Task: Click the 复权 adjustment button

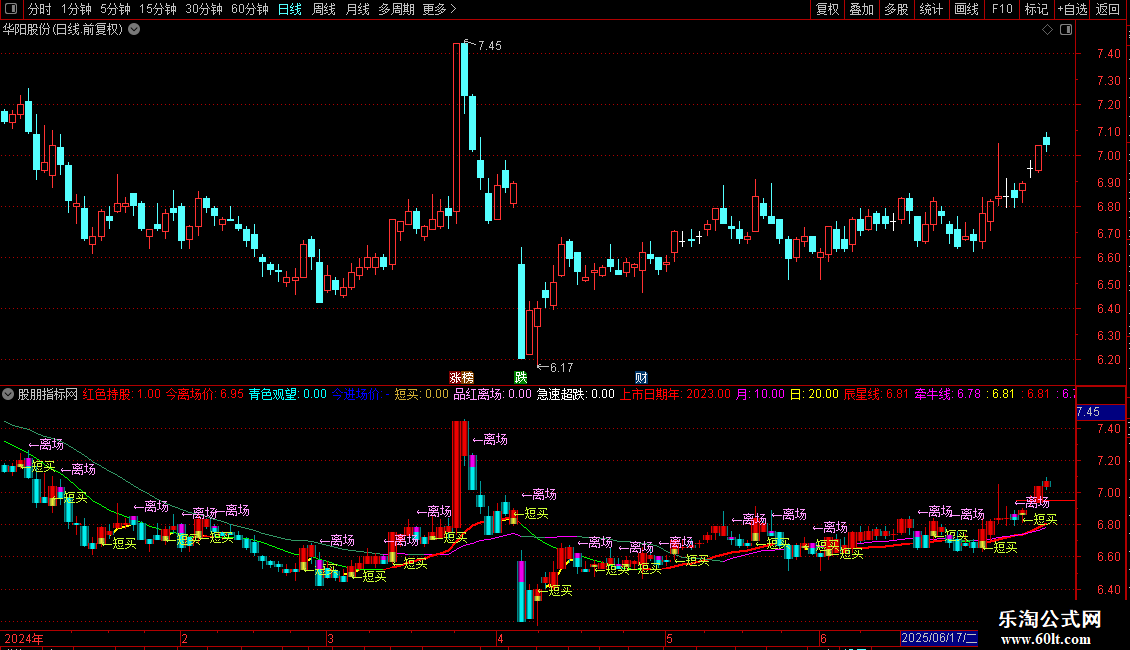Action: [827, 9]
